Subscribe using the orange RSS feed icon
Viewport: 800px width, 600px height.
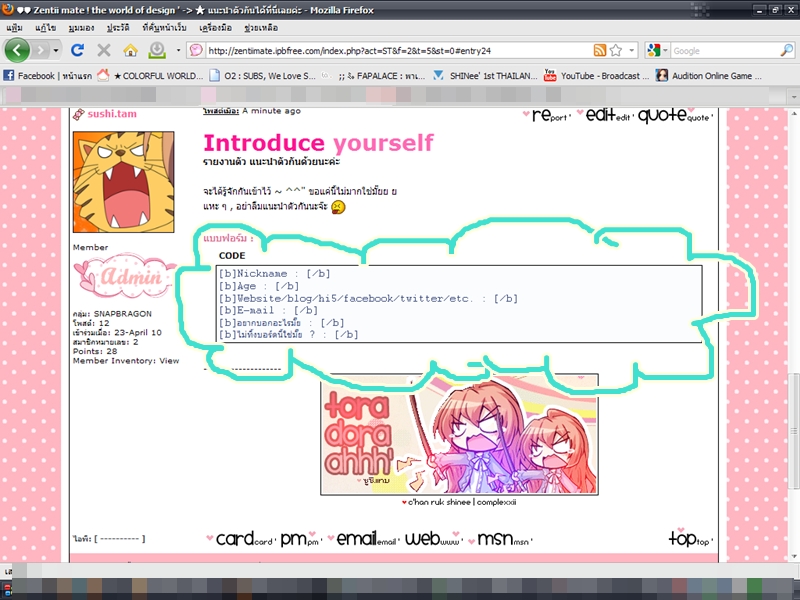[x=600, y=50]
